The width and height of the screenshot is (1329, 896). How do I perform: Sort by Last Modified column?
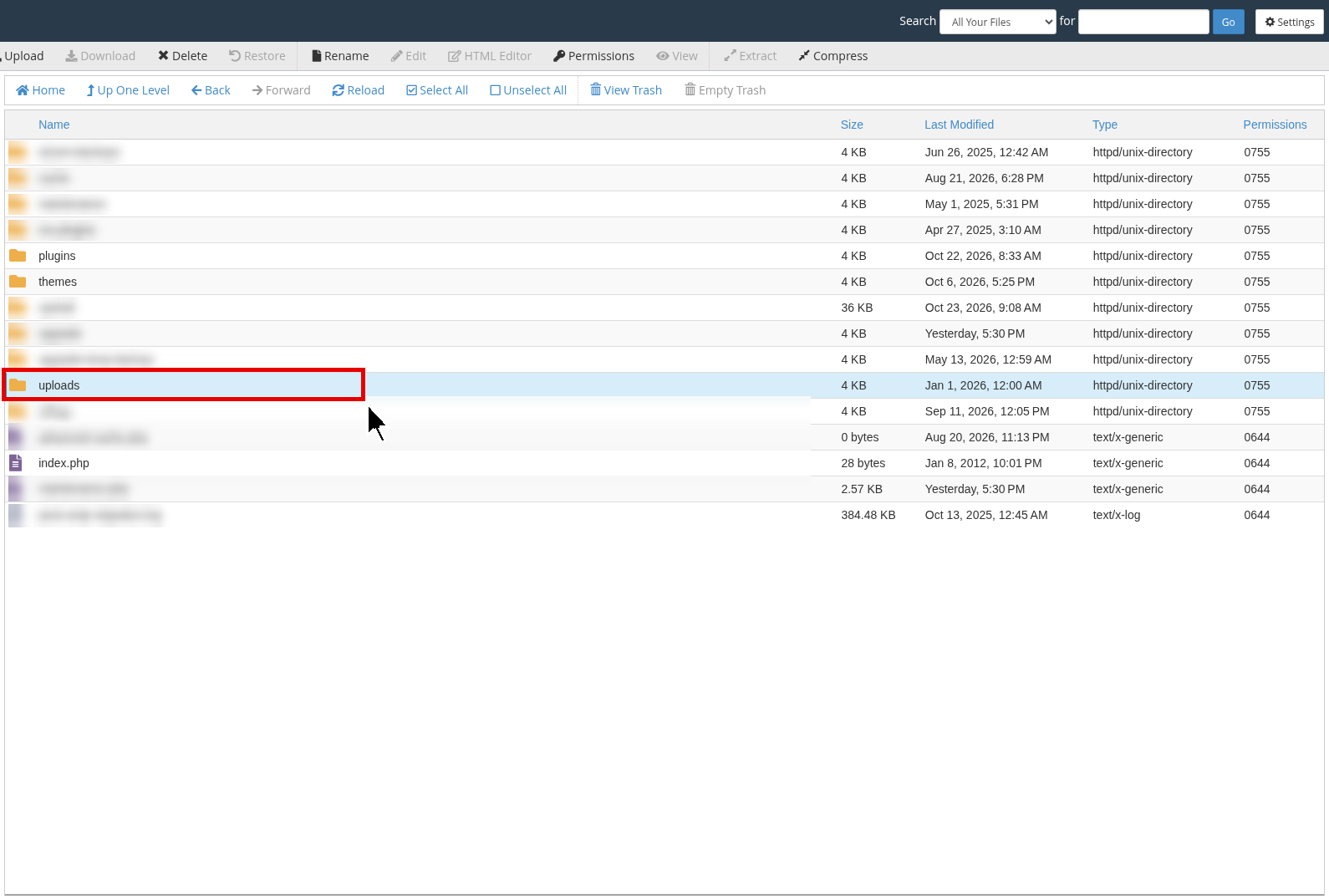960,125
